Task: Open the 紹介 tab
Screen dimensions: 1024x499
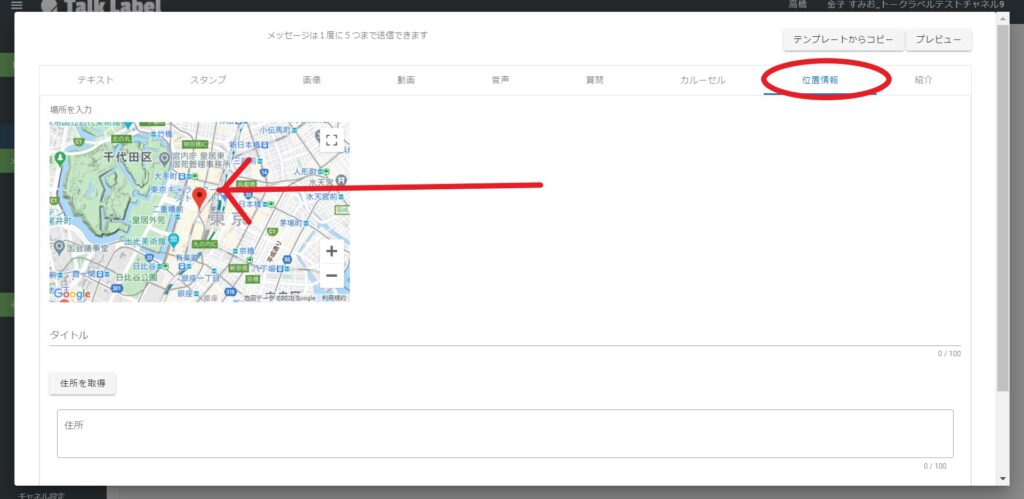Action: point(923,80)
